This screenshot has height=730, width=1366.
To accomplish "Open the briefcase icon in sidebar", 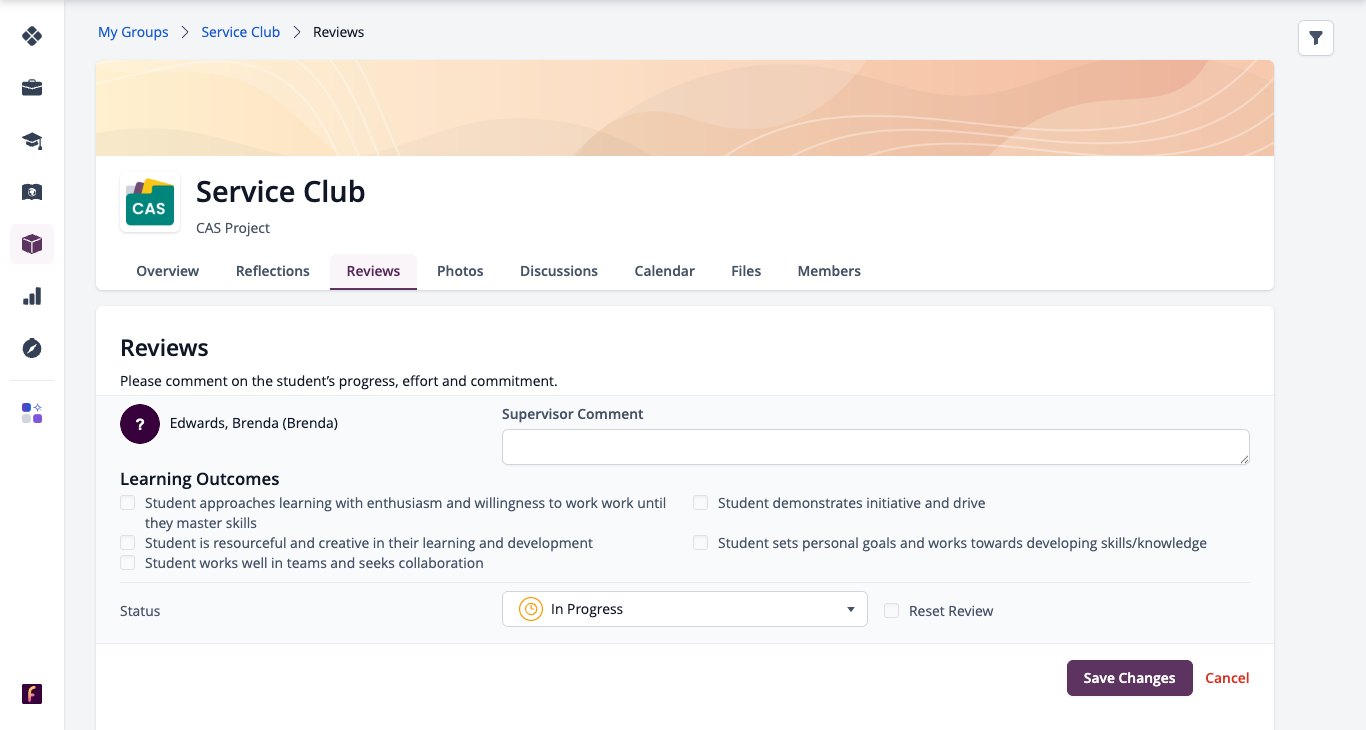I will [32, 88].
